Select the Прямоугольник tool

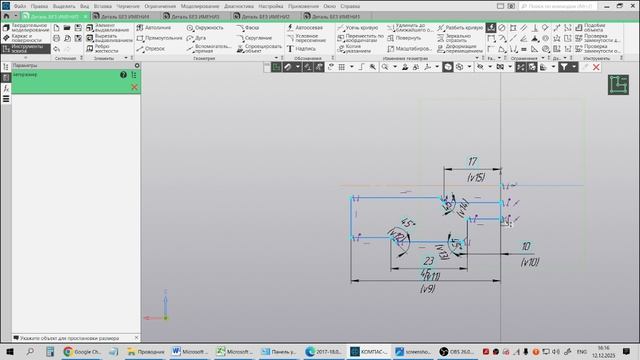click(x=159, y=38)
